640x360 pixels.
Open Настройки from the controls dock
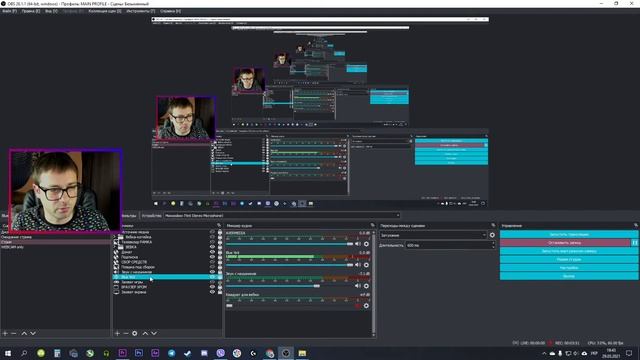click(569, 268)
